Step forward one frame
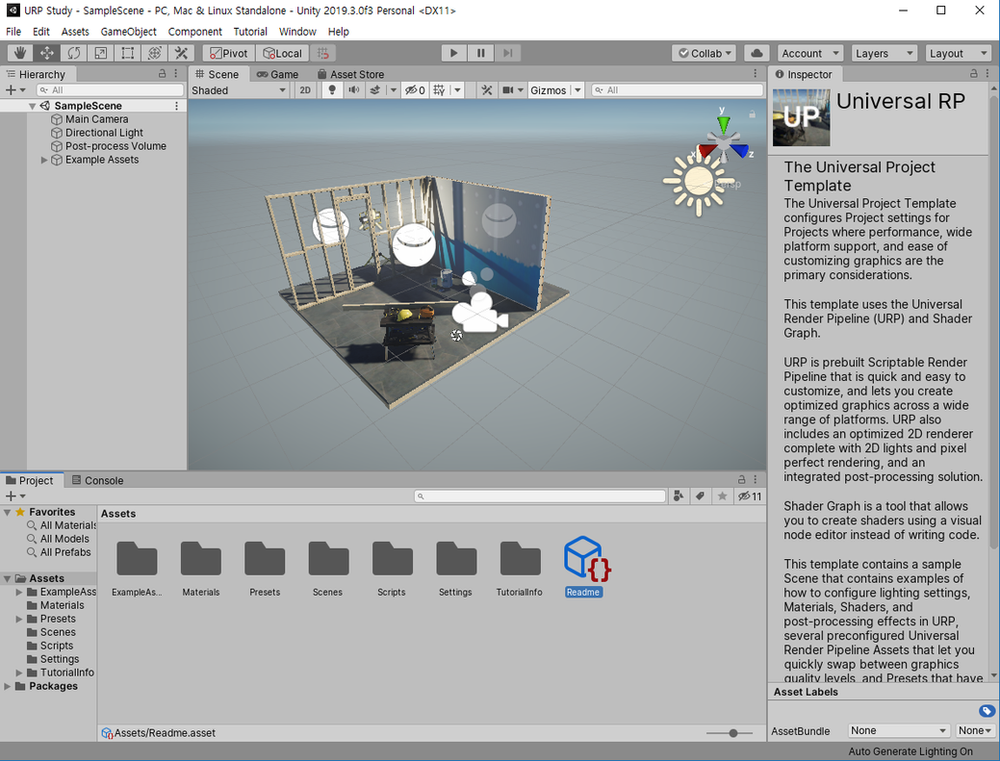The height and width of the screenshot is (761, 1000). 508,53
